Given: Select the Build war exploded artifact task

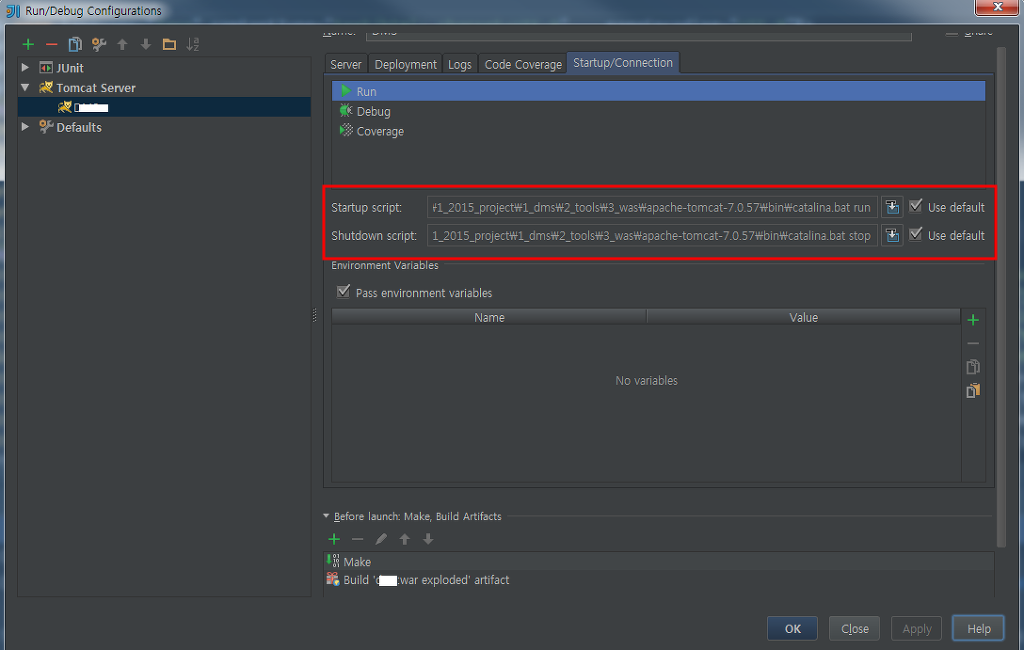Looking at the screenshot, I should (x=658, y=580).
